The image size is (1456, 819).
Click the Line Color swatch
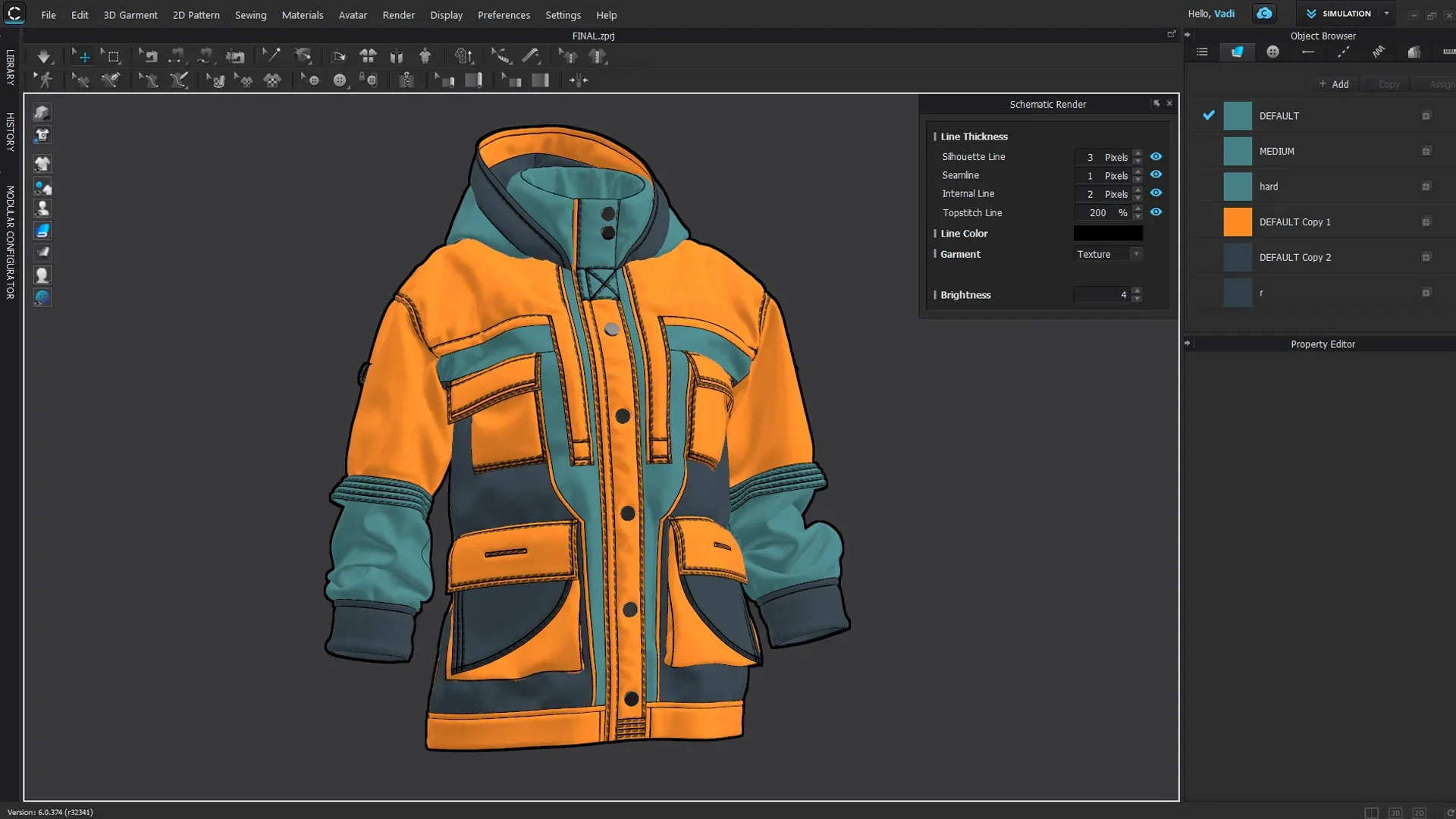pyautogui.click(x=1108, y=233)
